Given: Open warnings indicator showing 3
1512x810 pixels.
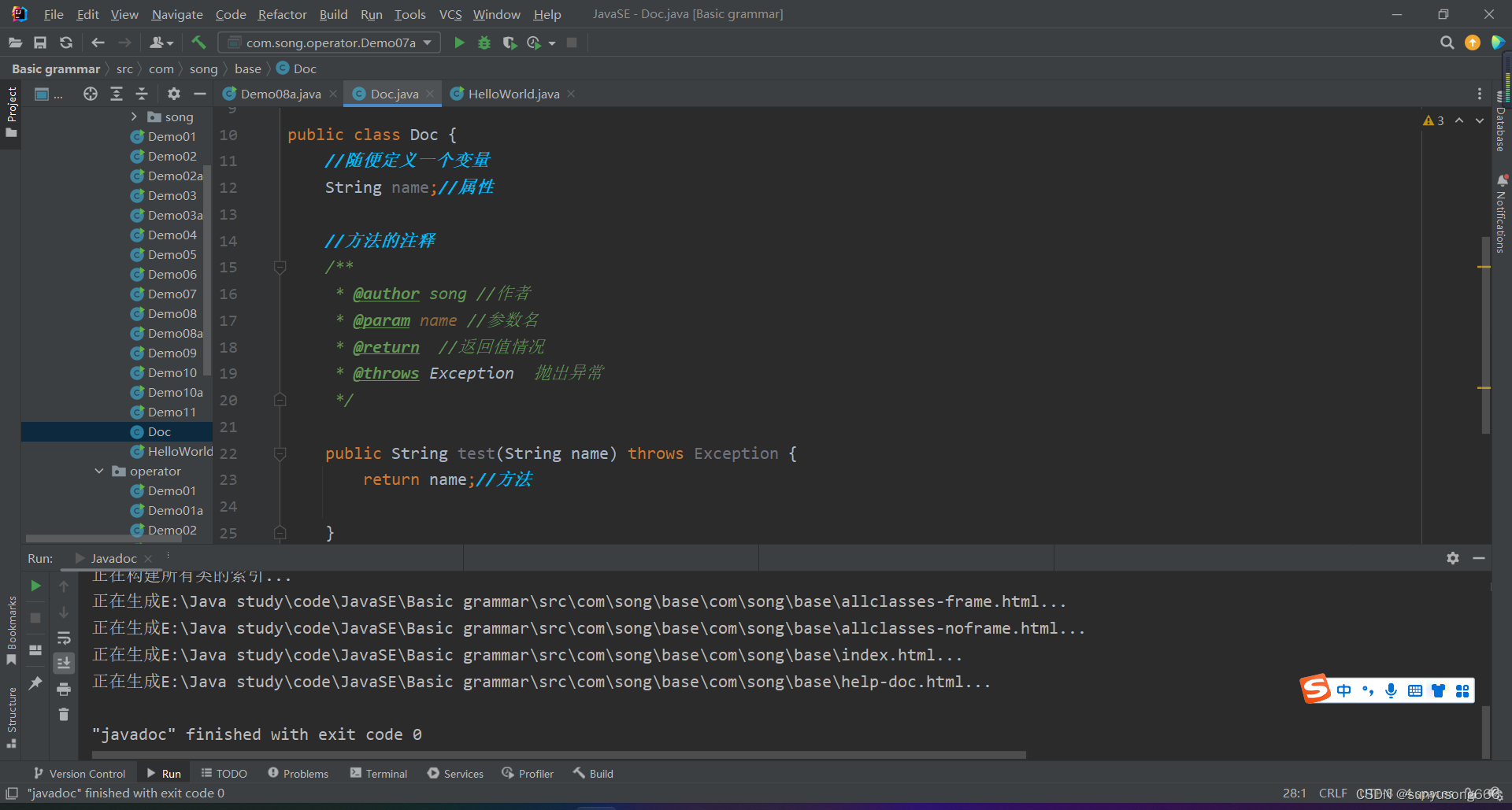Looking at the screenshot, I should pyautogui.click(x=1433, y=120).
